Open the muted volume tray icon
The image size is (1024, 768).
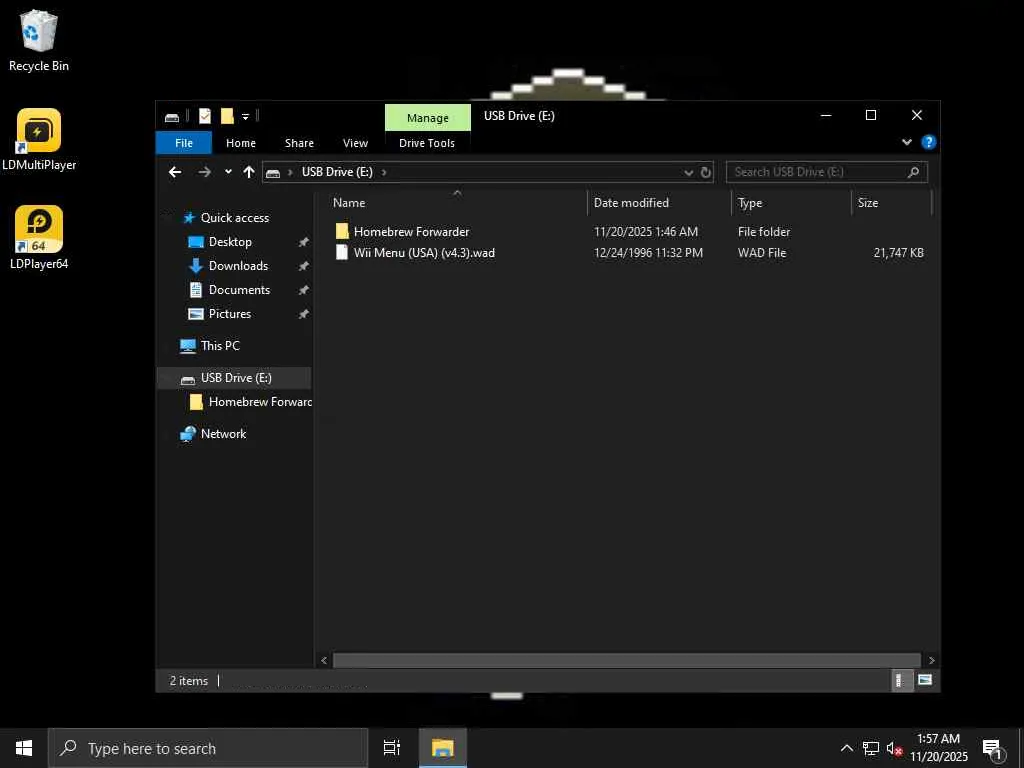895,749
